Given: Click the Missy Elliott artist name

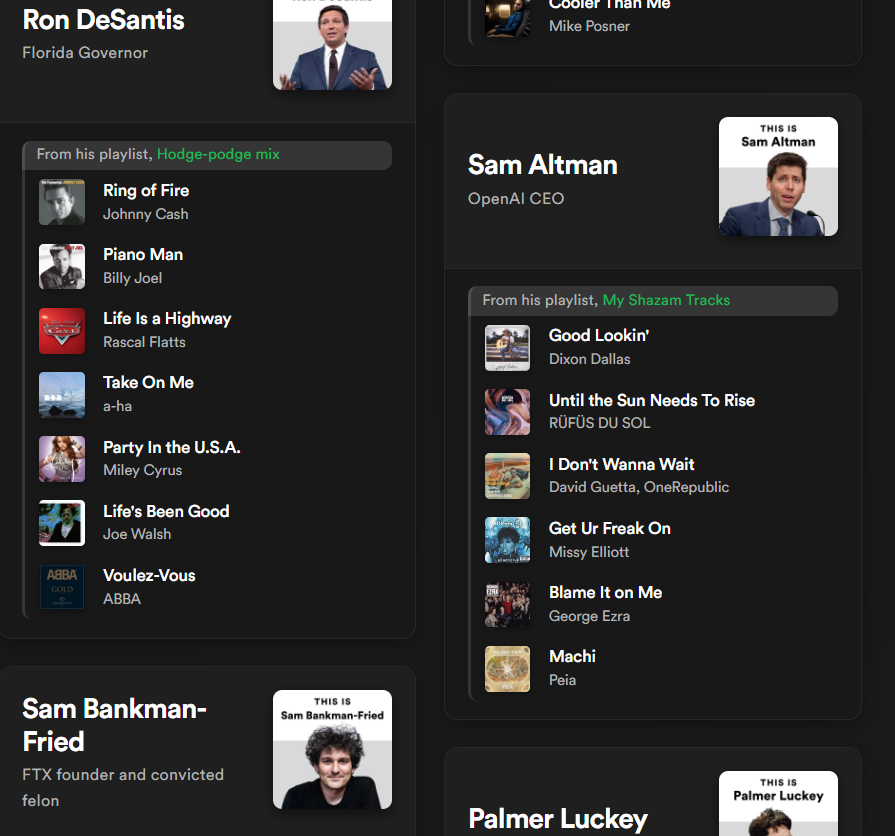Looking at the screenshot, I should click(x=588, y=552).
